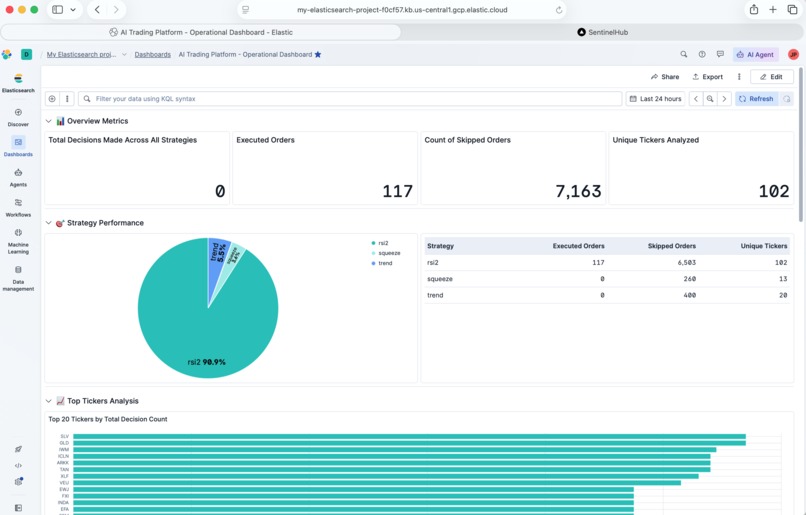This screenshot has width=806, height=515.
Task: Click the Safari address bar
Action: point(402,10)
